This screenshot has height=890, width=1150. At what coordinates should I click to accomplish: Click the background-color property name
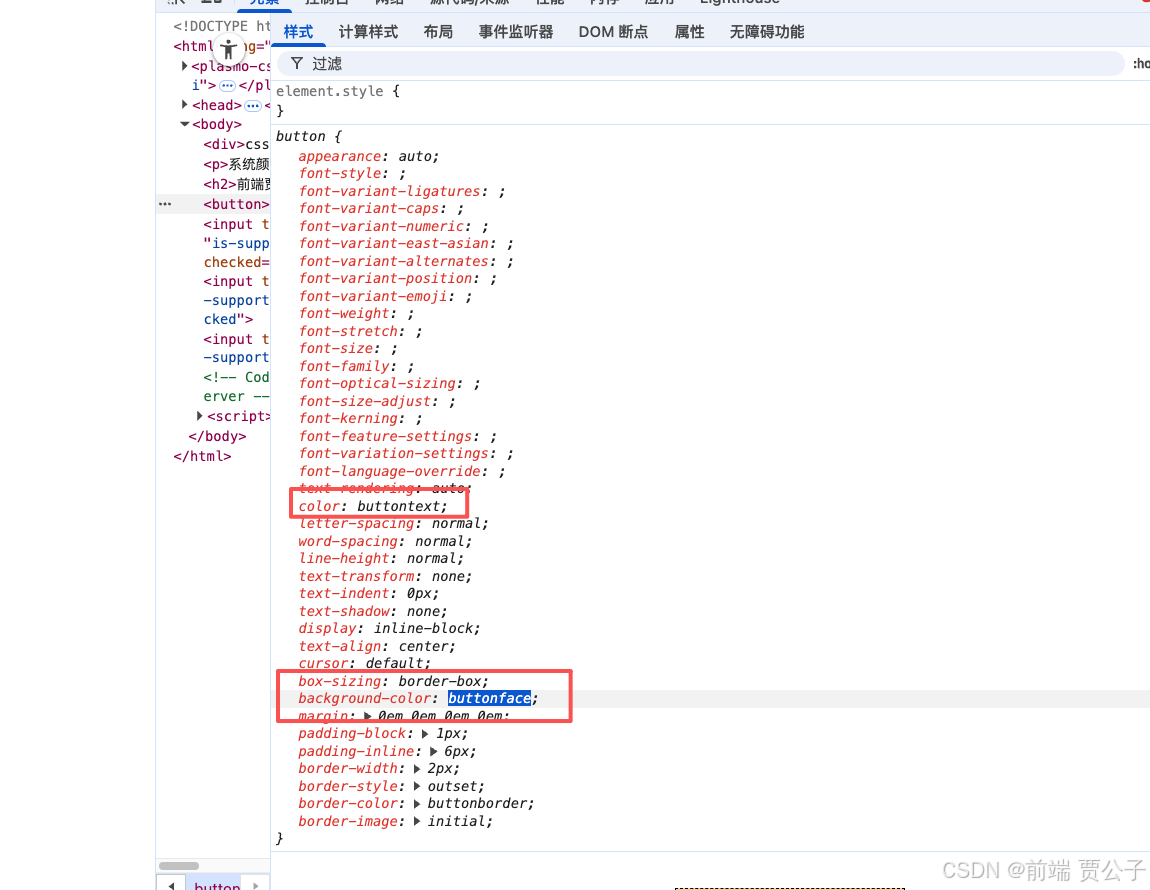tap(364, 698)
